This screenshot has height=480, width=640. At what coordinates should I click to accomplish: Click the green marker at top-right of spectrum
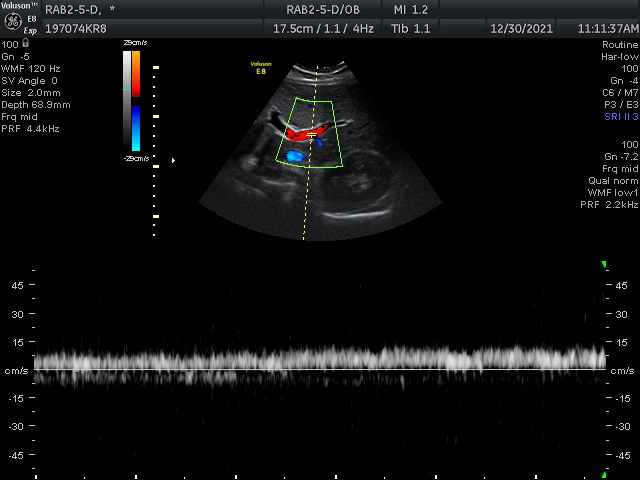[x=604, y=265]
